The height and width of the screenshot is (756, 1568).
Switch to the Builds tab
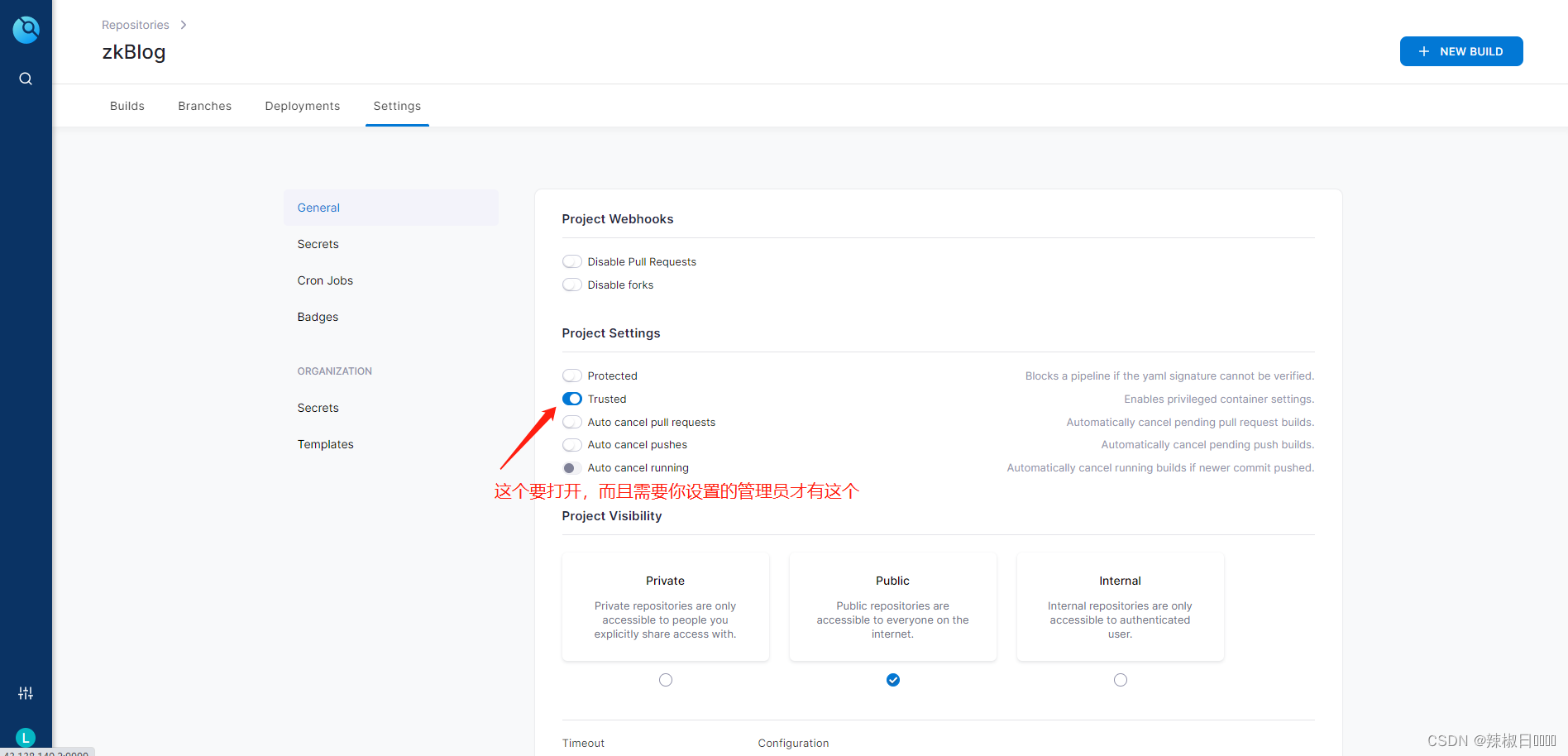127,106
